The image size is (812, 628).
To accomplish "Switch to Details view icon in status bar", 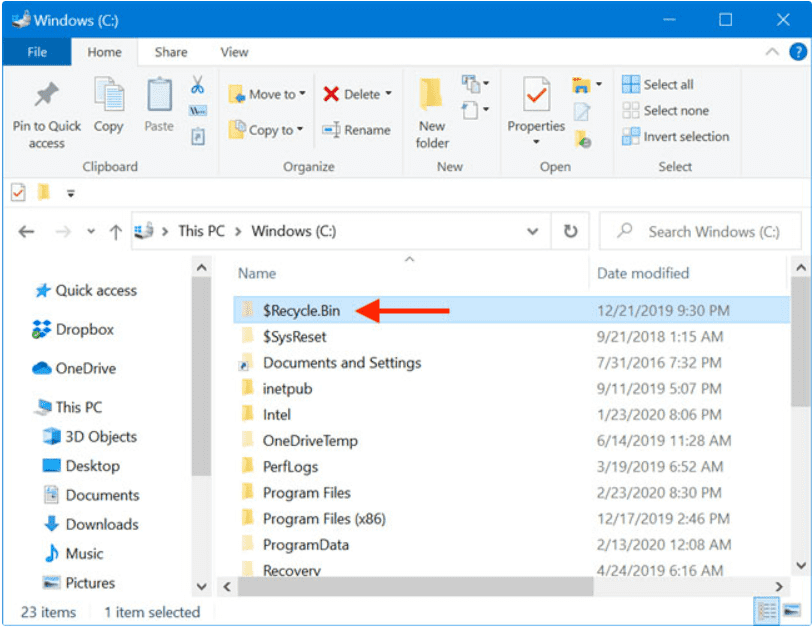I will [765, 611].
